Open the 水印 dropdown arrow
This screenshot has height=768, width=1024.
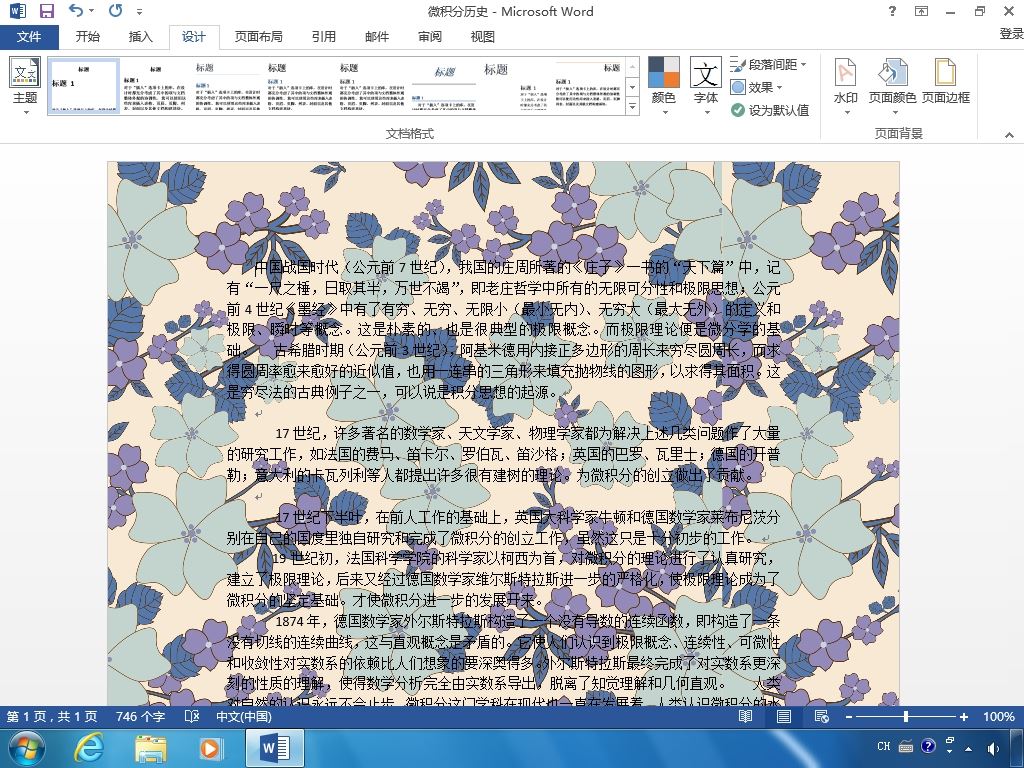click(846, 112)
